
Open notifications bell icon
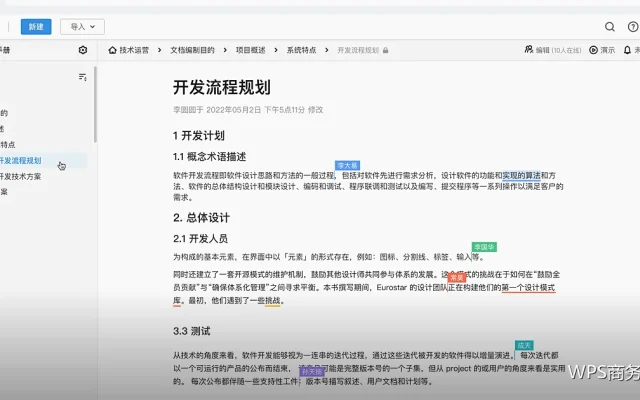click(627, 50)
